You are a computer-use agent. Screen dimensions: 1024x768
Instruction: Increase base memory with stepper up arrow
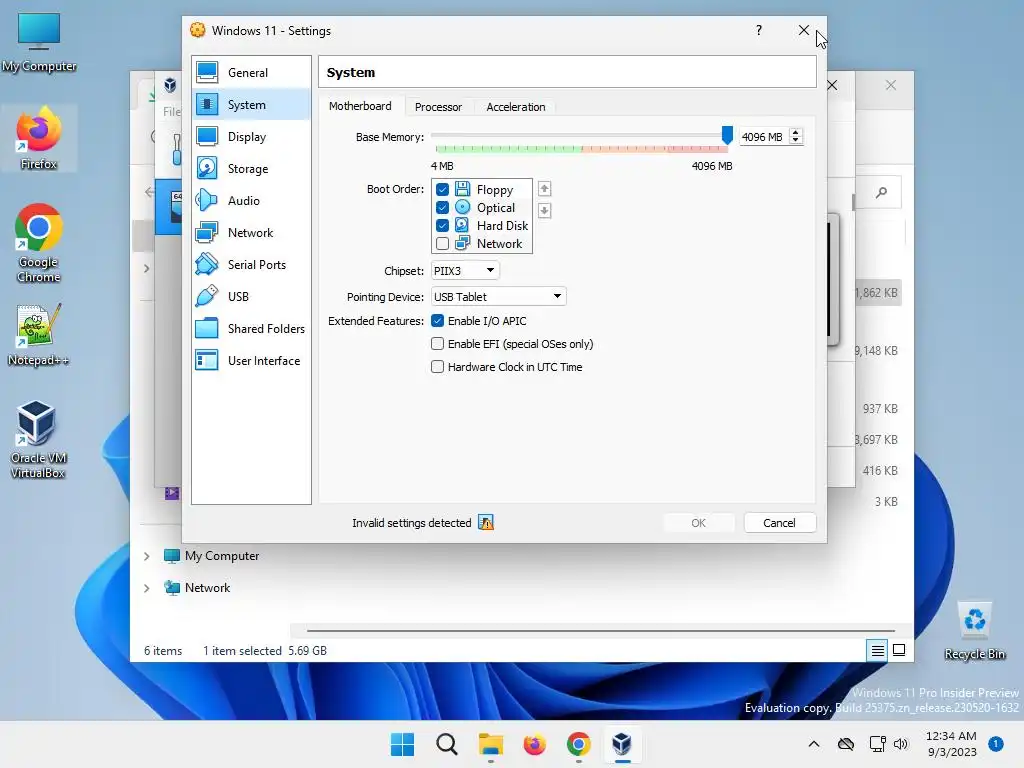[x=795, y=133]
